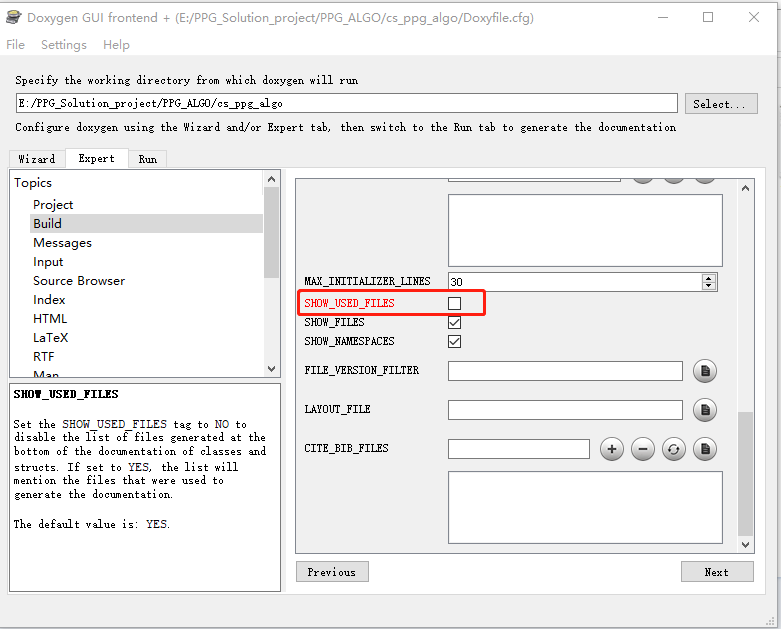
Task: Click the LAYOUT_FILE label
Action: coord(337,409)
